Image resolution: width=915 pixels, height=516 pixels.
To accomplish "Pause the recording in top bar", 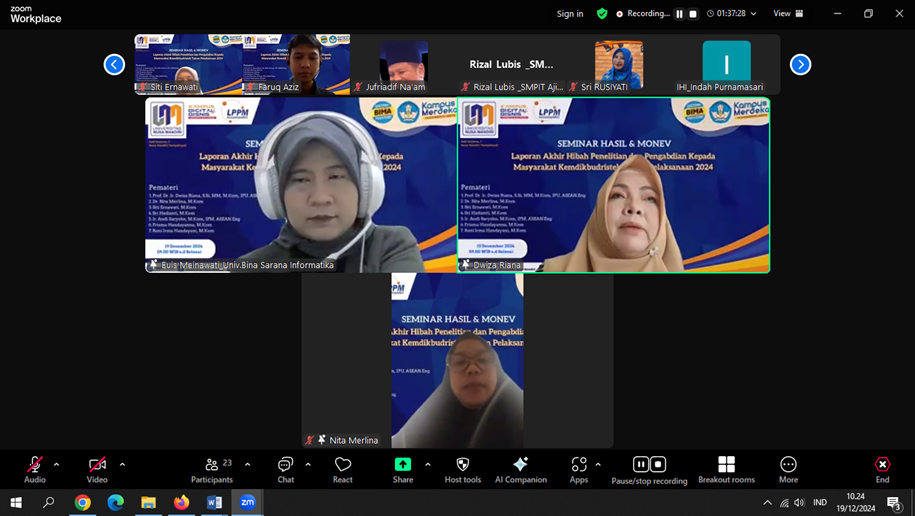I will (680, 14).
